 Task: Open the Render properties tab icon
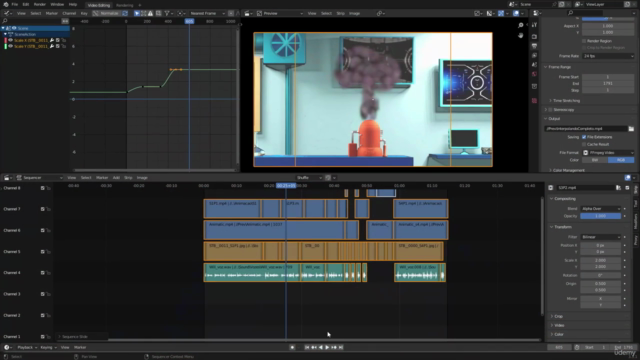click(x=534, y=36)
